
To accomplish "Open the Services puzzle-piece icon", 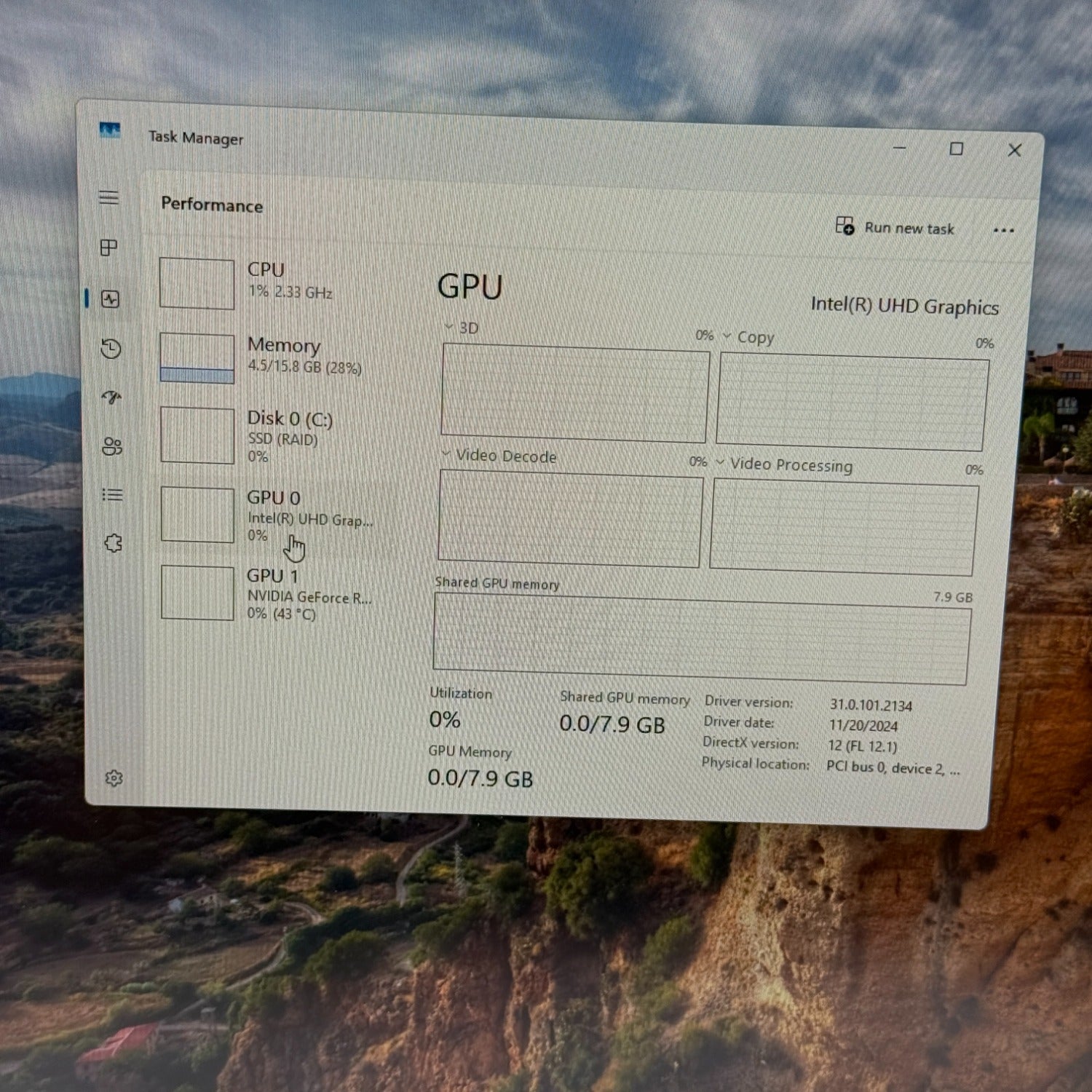I will [x=113, y=543].
